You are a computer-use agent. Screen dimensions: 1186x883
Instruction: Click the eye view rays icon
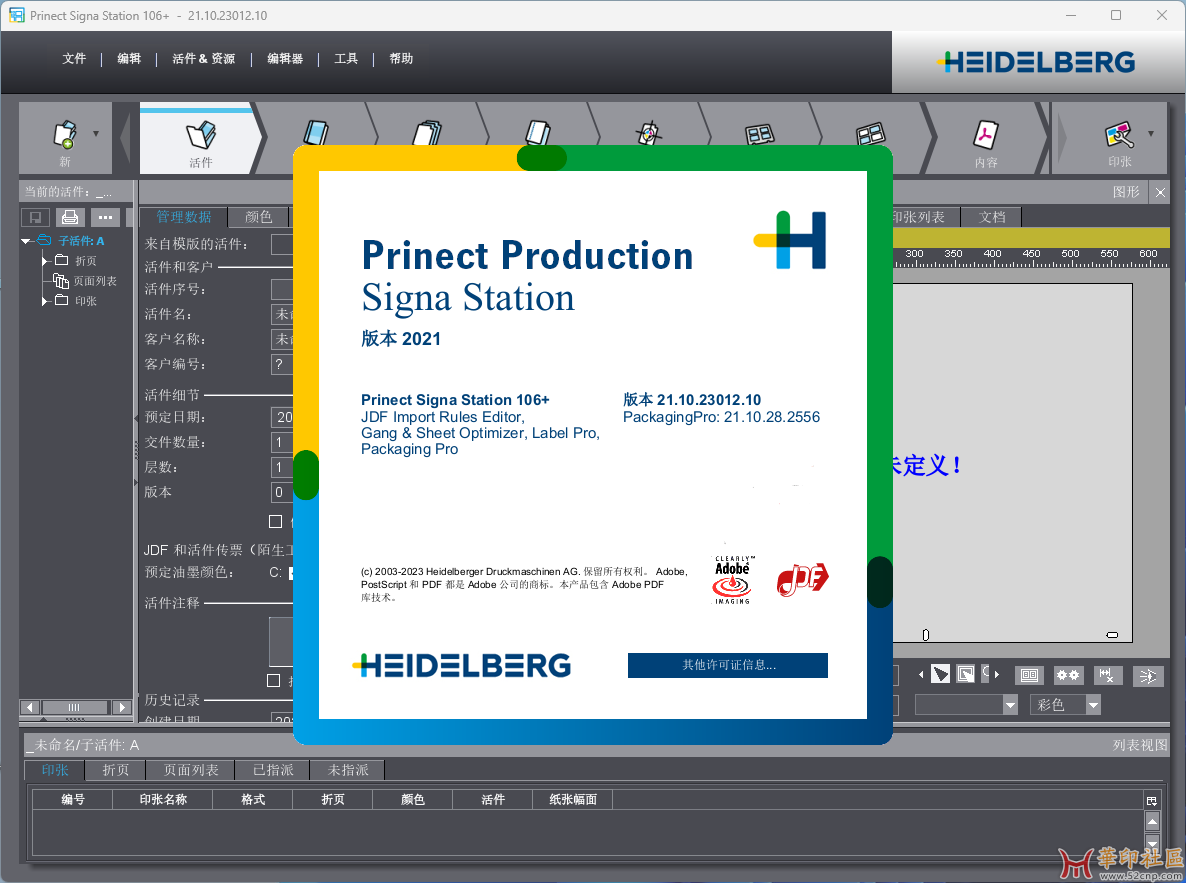click(1147, 675)
